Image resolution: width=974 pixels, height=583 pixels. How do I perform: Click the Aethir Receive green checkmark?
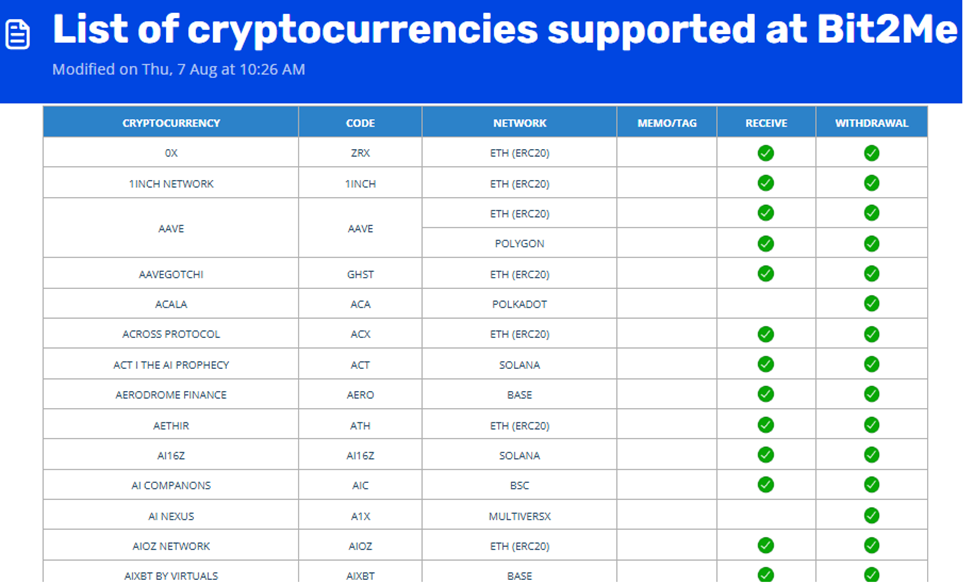point(766,424)
